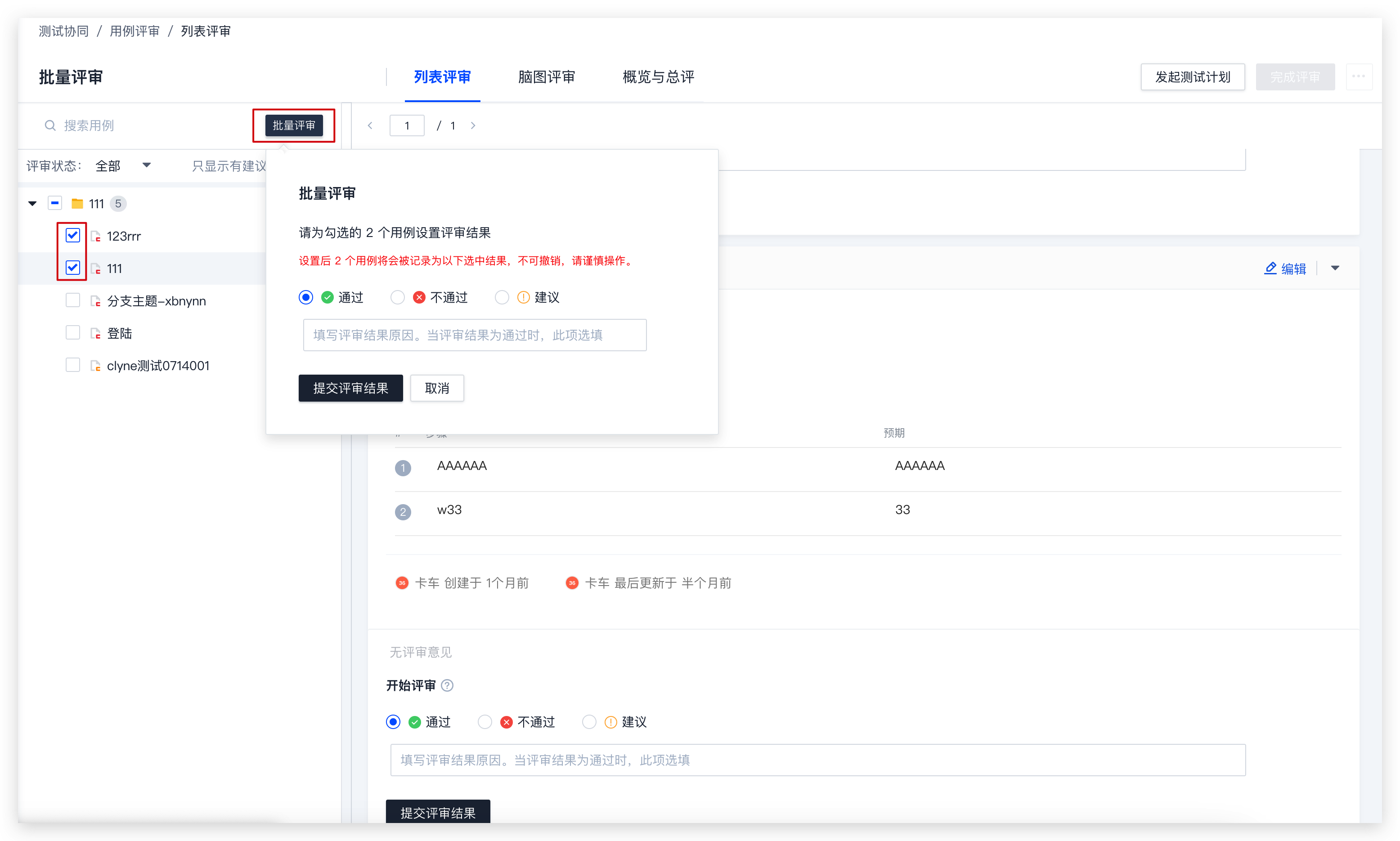Open the help icon beside 开始评审
The height and width of the screenshot is (841, 1400).
[447, 686]
